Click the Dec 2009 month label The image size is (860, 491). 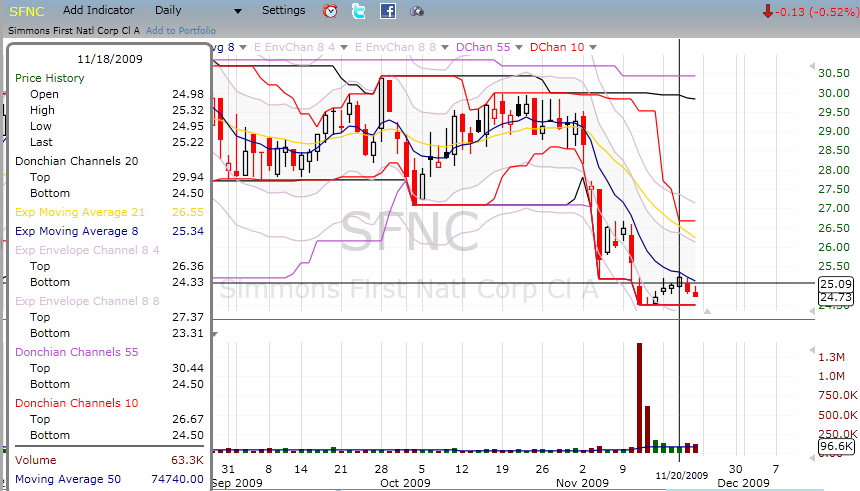[744, 483]
